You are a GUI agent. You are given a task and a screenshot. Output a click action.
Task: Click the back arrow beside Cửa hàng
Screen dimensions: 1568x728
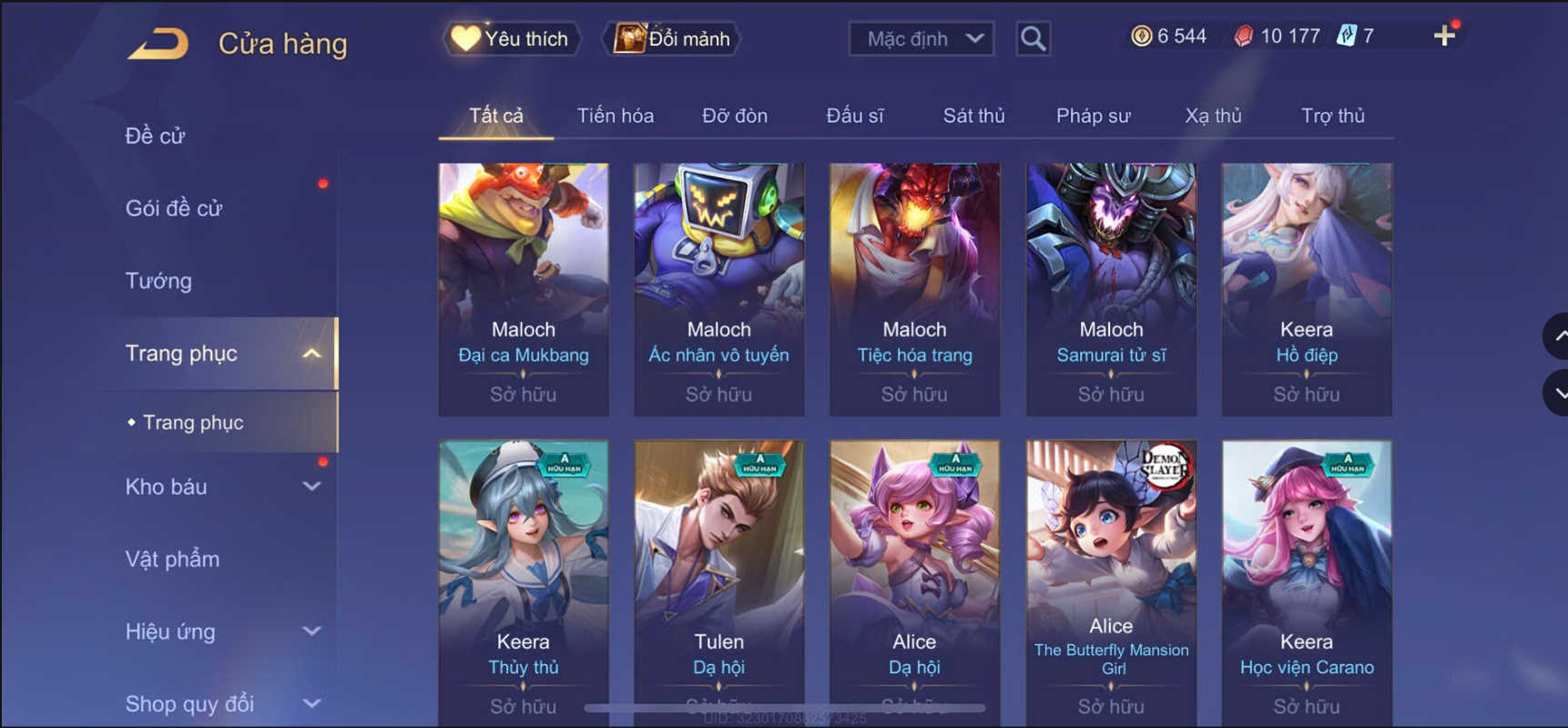point(158,43)
